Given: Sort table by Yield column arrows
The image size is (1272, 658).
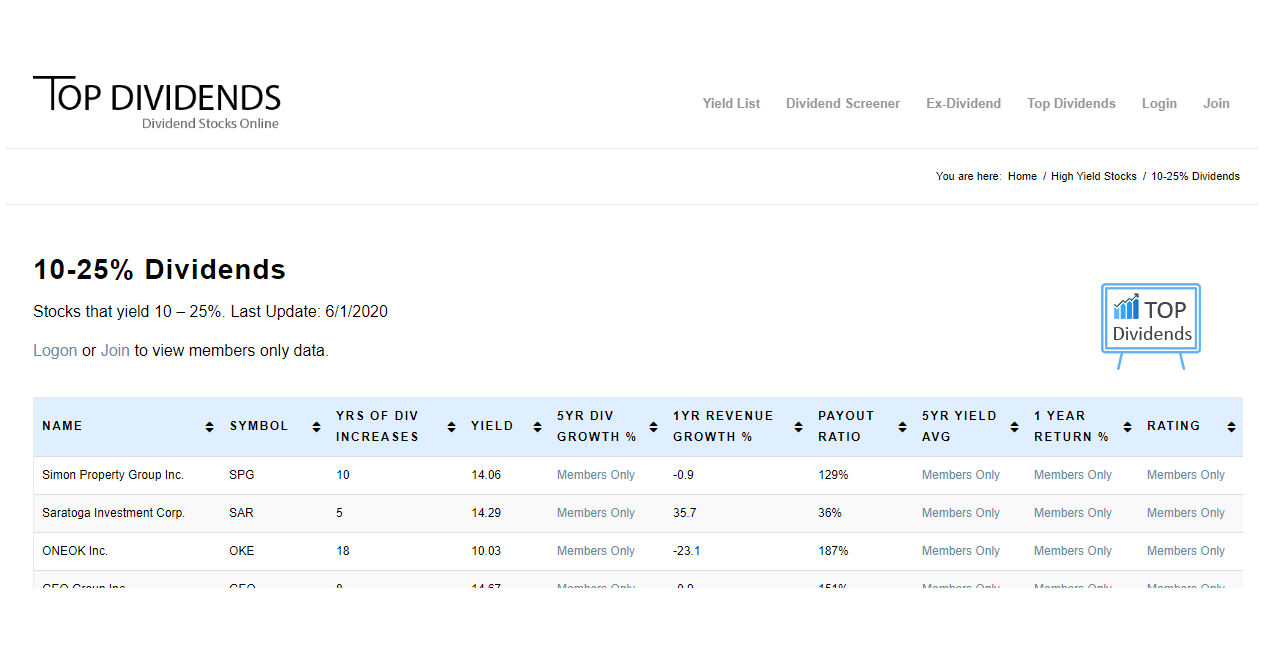Looking at the screenshot, I should (538, 427).
